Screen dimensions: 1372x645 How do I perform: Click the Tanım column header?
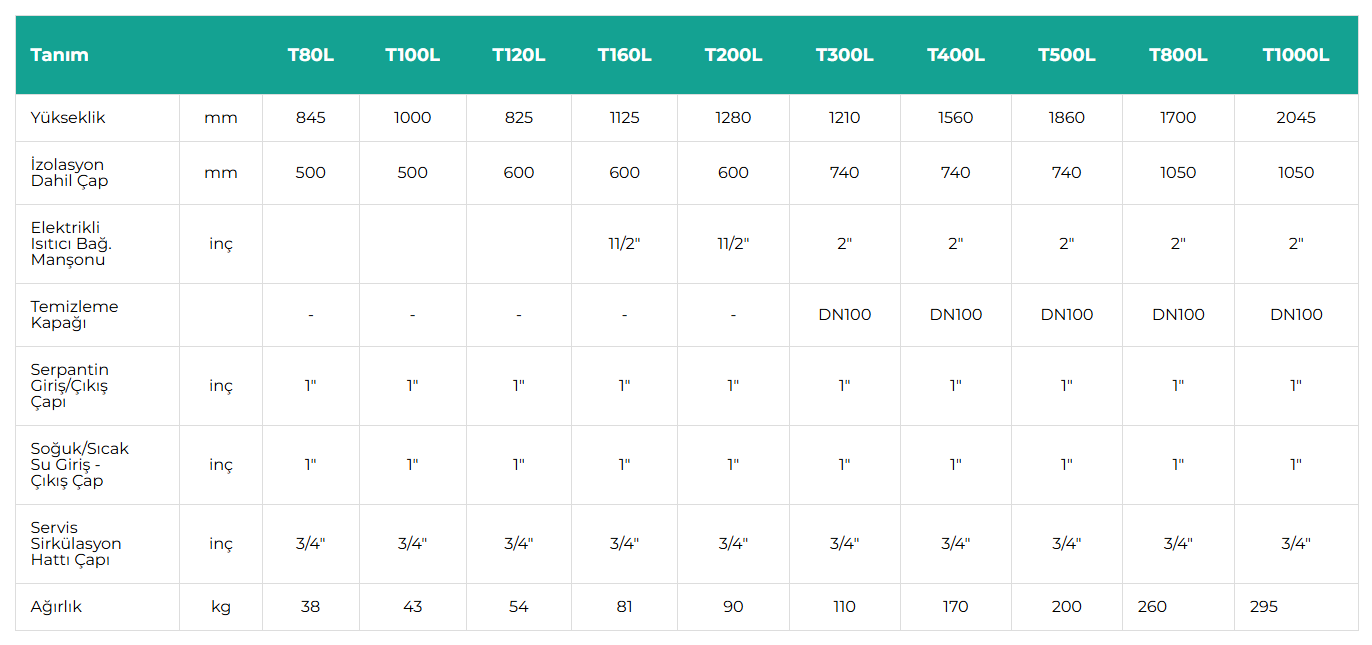(x=60, y=55)
